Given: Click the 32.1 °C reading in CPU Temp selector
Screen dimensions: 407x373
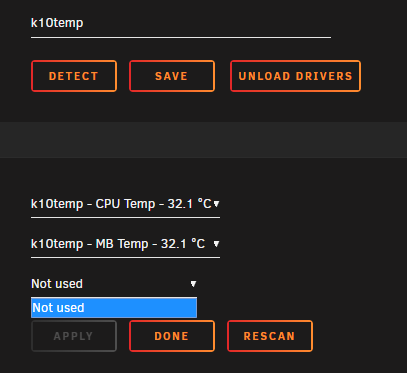Looking at the screenshot, I should pyautogui.click(x=189, y=204).
